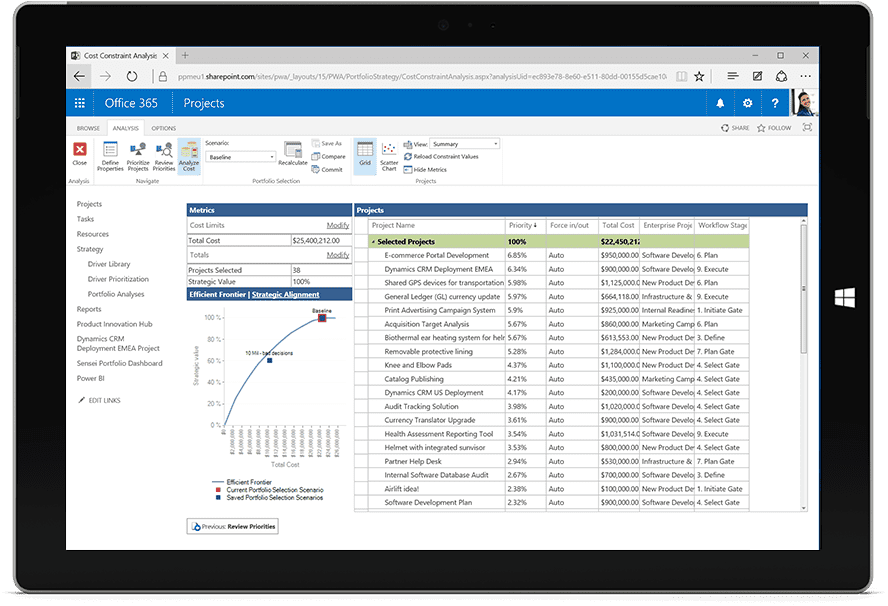Click the Review Priorities ribbon icon
The image size is (888, 606).
coord(163,156)
